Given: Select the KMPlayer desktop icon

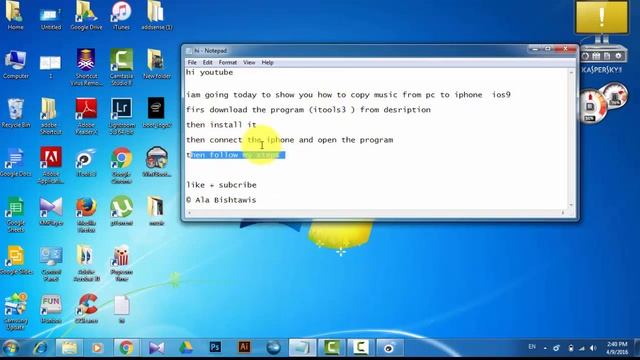Looking at the screenshot, I should click(51, 211).
